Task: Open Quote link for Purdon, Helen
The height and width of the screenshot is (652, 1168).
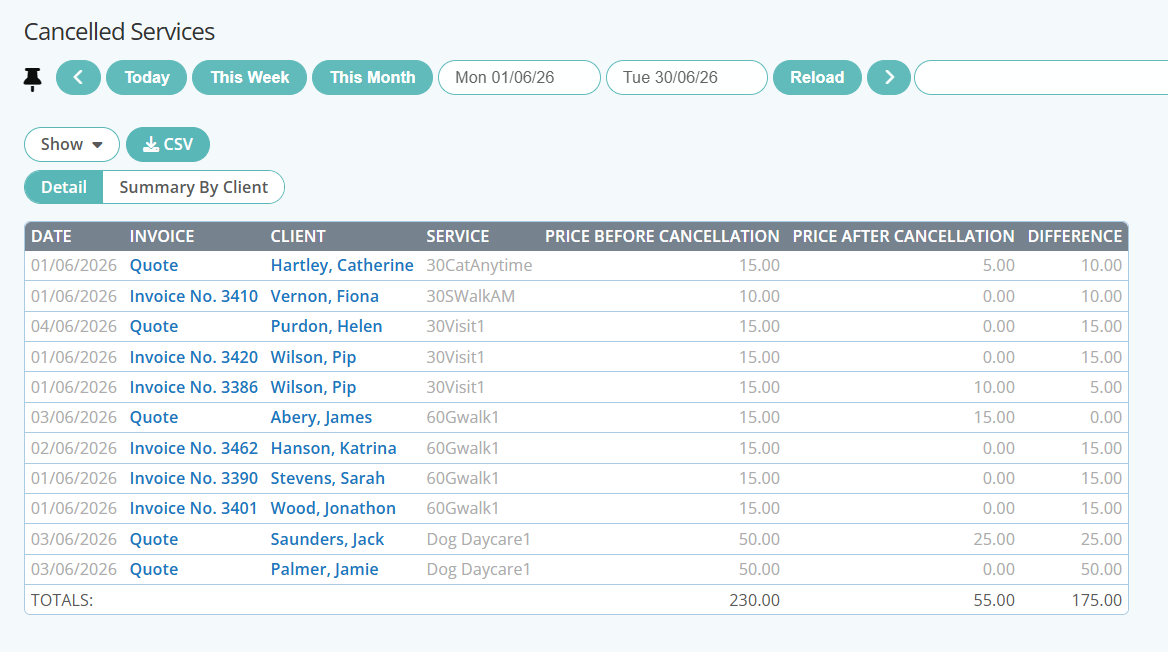Action: click(154, 326)
